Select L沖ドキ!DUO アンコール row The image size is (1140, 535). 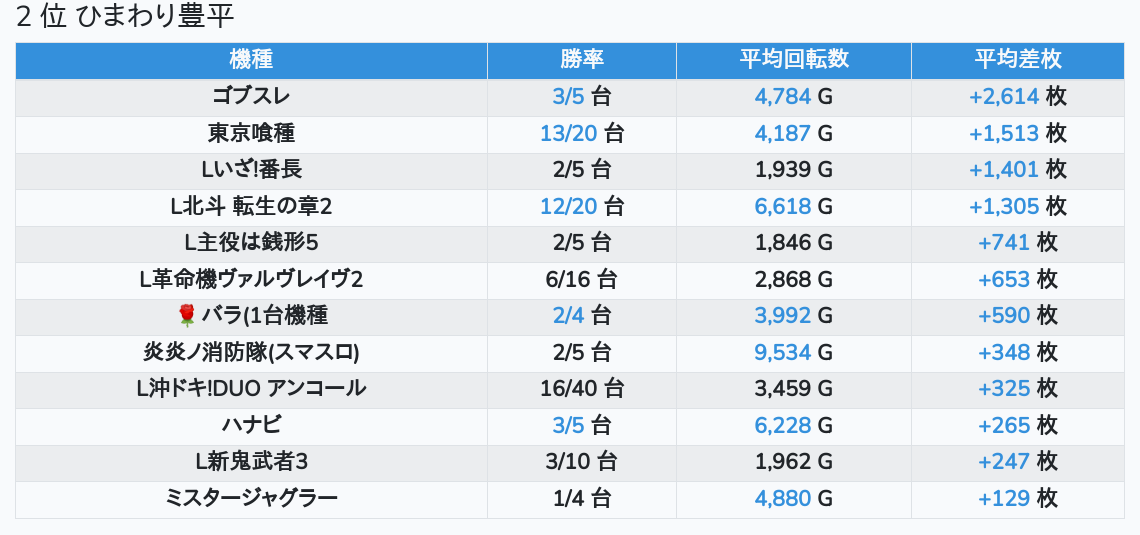point(251,389)
